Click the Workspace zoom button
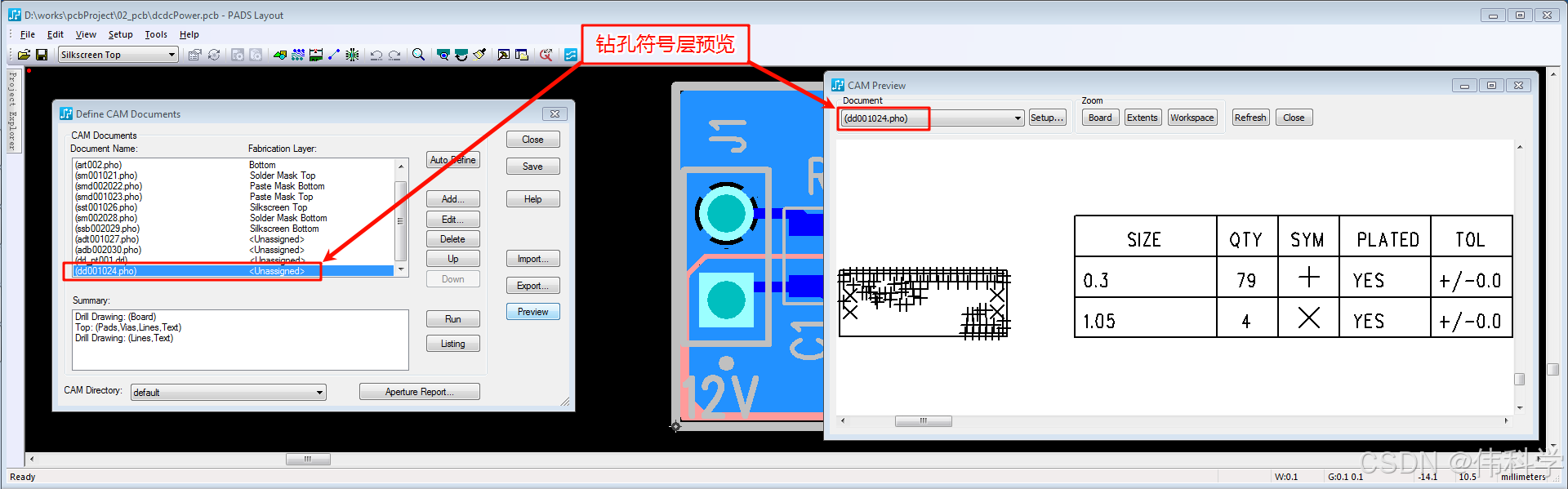Screen dimensions: 1568x489 (1192, 118)
